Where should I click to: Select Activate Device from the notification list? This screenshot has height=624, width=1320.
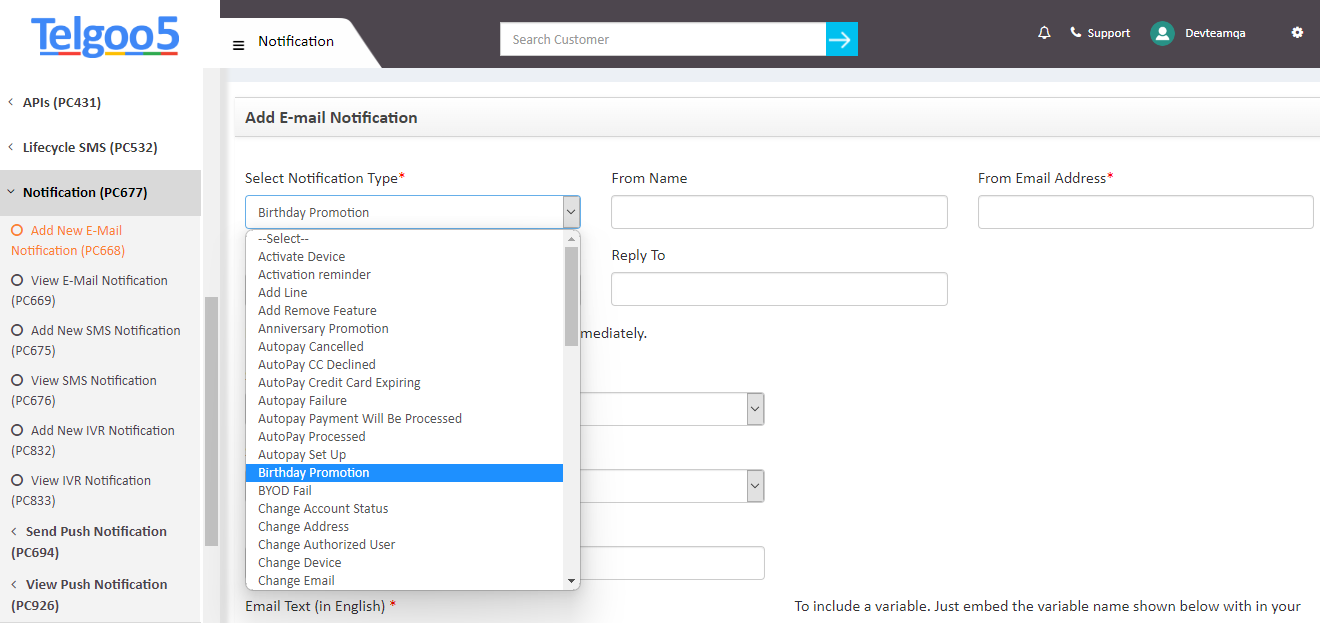(x=301, y=256)
